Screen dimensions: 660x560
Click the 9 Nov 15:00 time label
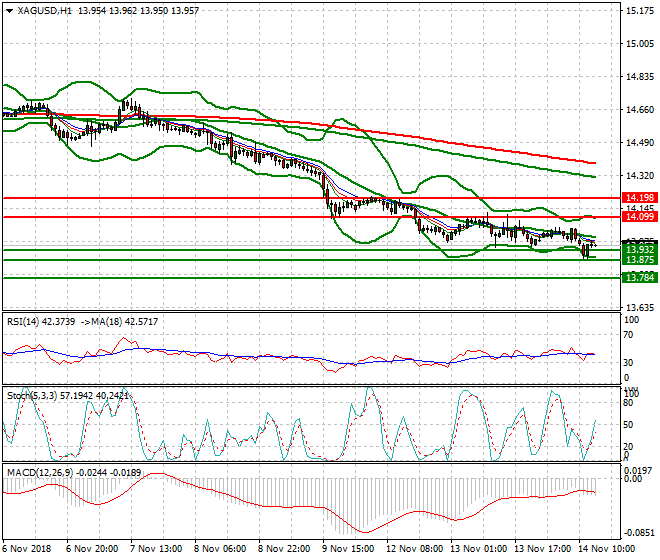click(x=349, y=549)
